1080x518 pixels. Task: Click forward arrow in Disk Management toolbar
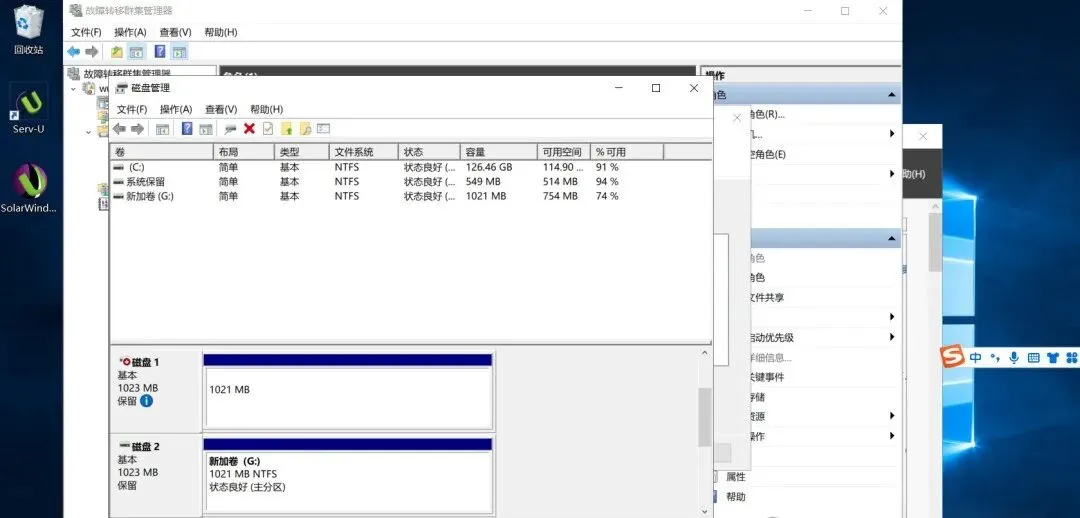pos(137,129)
